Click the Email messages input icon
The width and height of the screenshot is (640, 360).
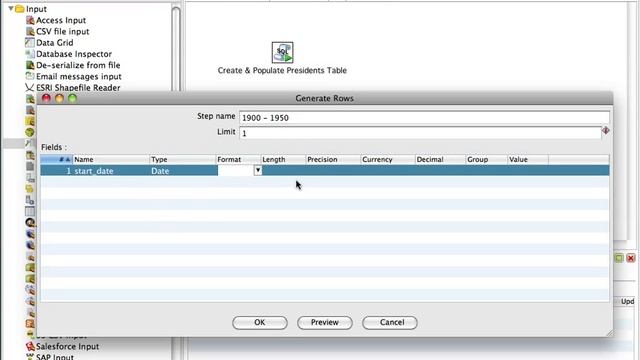30,76
